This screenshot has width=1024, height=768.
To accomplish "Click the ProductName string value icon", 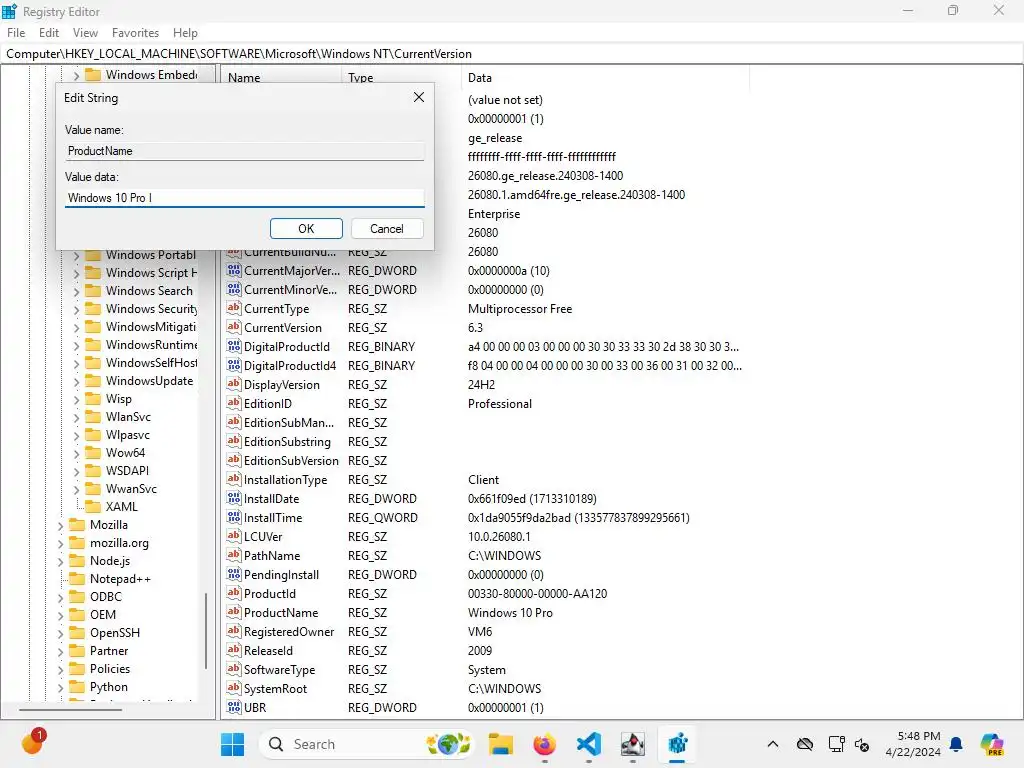I will [x=234, y=612].
